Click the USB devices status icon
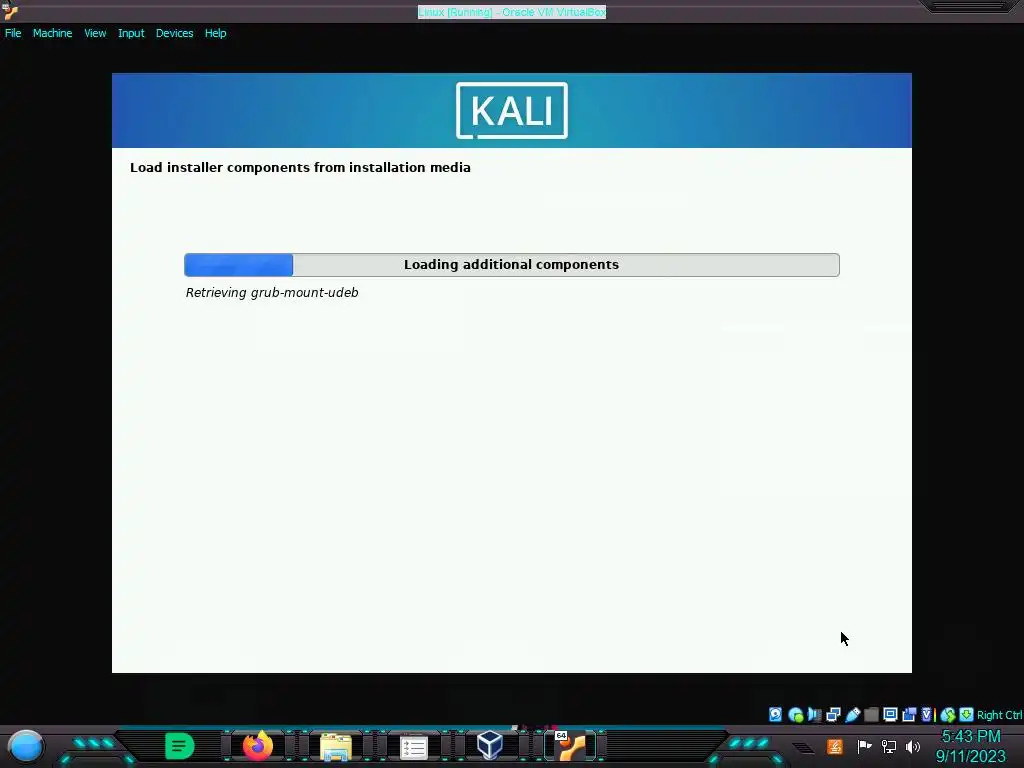The image size is (1024, 768). [x=853, y=714]
